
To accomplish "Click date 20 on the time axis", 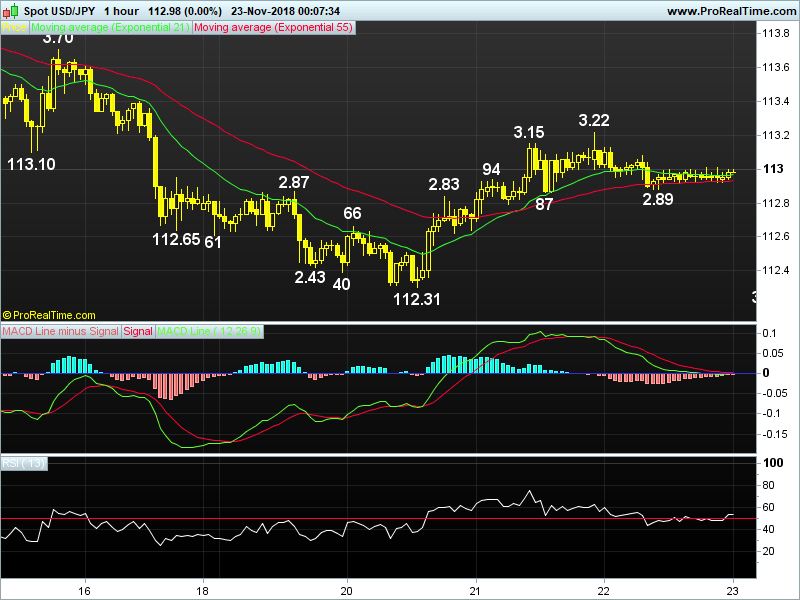I will tap(347, 589).
